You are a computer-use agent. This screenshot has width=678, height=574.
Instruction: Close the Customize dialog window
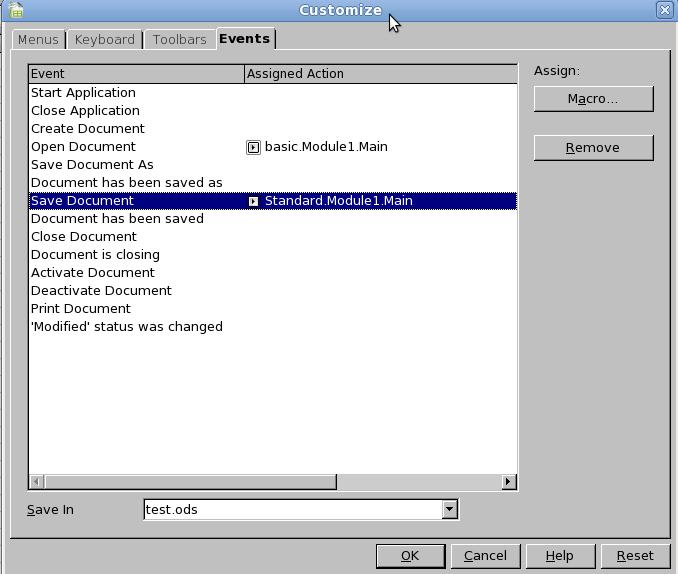coord(665,10)
